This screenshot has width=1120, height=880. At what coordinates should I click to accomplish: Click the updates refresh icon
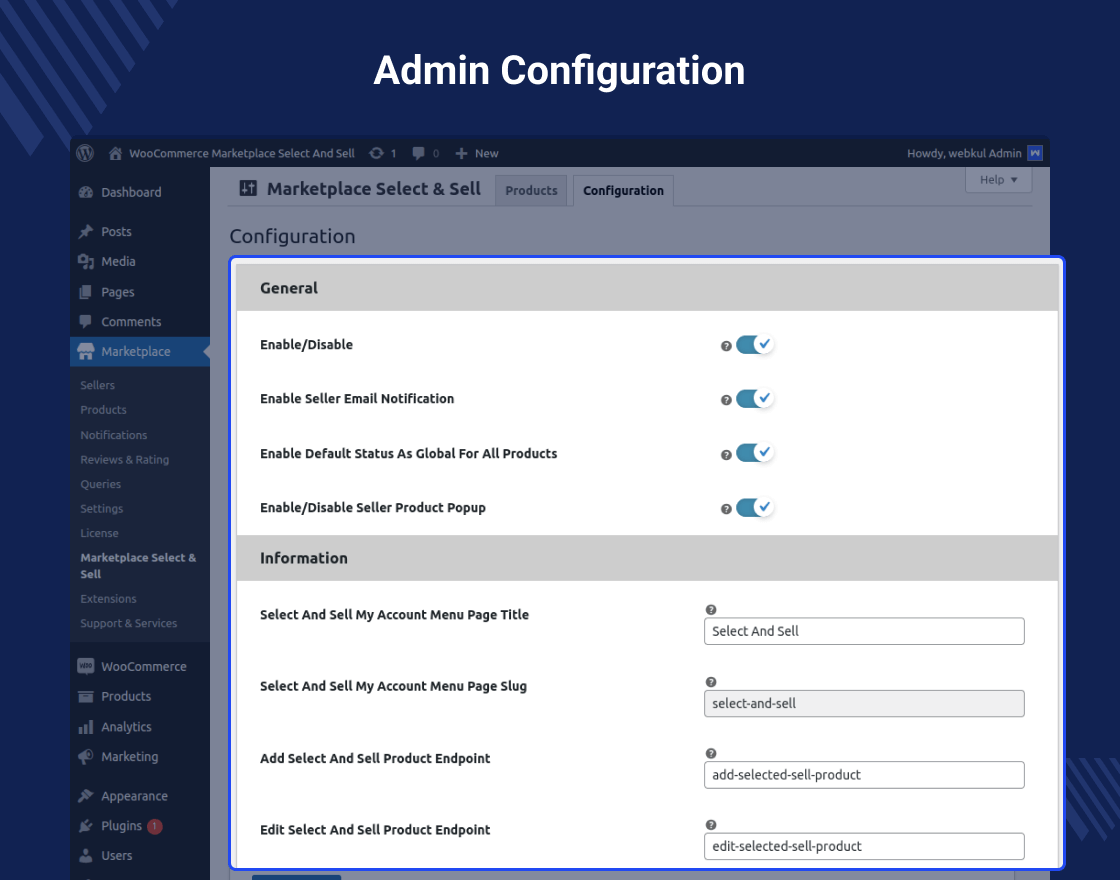click(x=376, y=153)
